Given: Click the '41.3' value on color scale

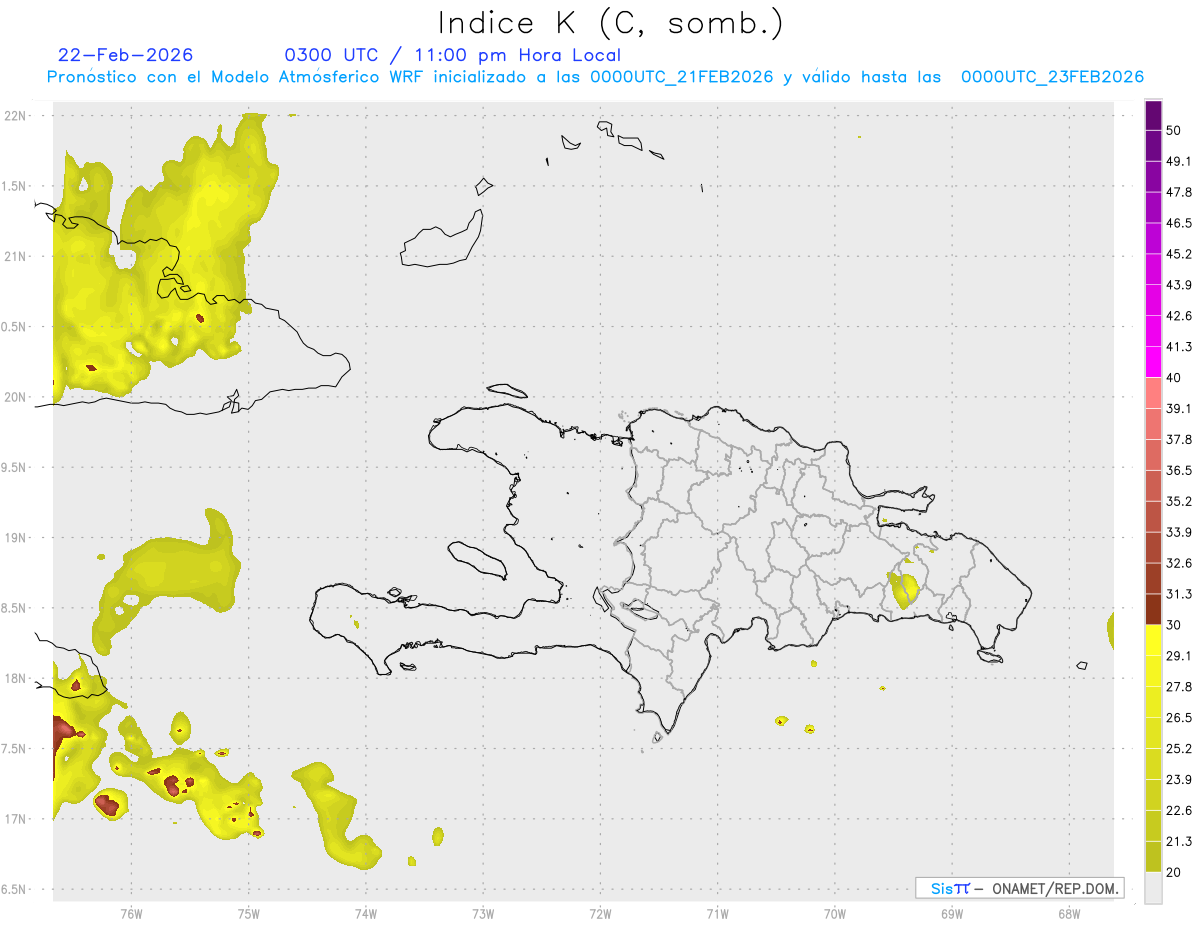Looking at the screenshot, I should [x=1179, y=347].
